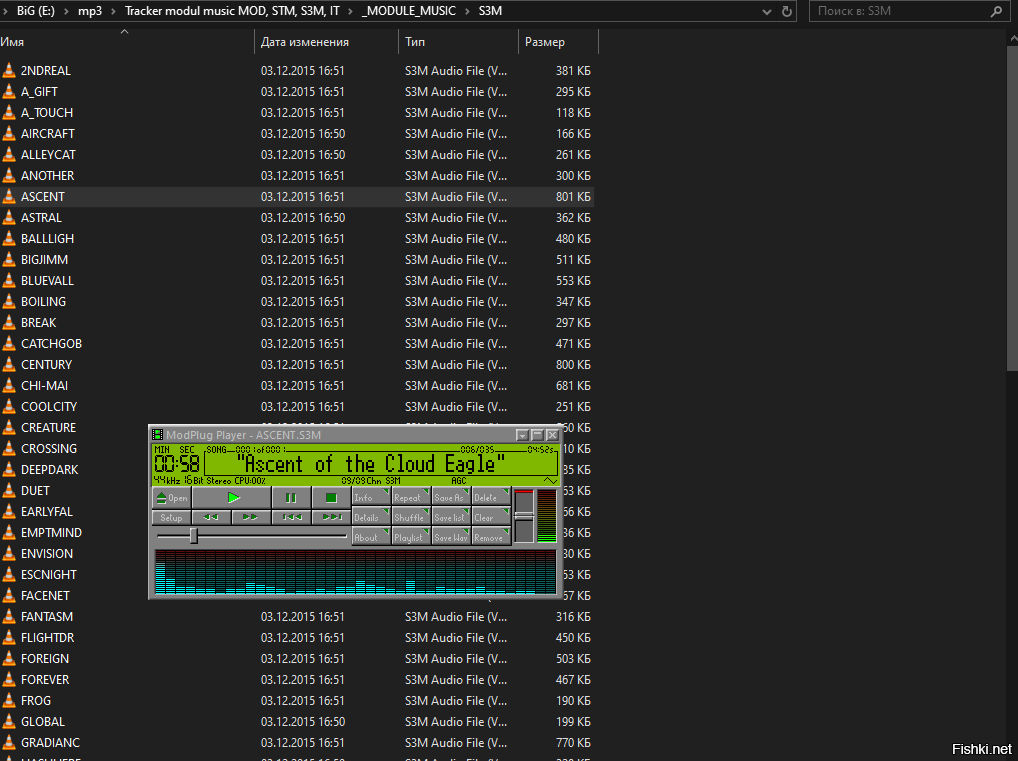The height and width of the screenshot is (761, 1018).
Task: Sort files by the Размер column header
Action: [x=557, y=42]
